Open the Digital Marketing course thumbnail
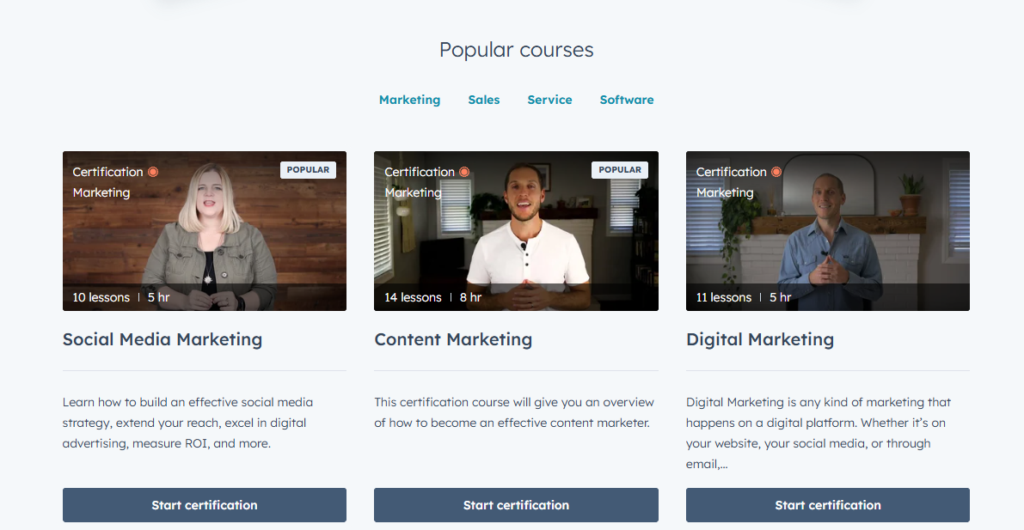The width and height of the screenshot is (1024, 530). [x=827, y=231]
